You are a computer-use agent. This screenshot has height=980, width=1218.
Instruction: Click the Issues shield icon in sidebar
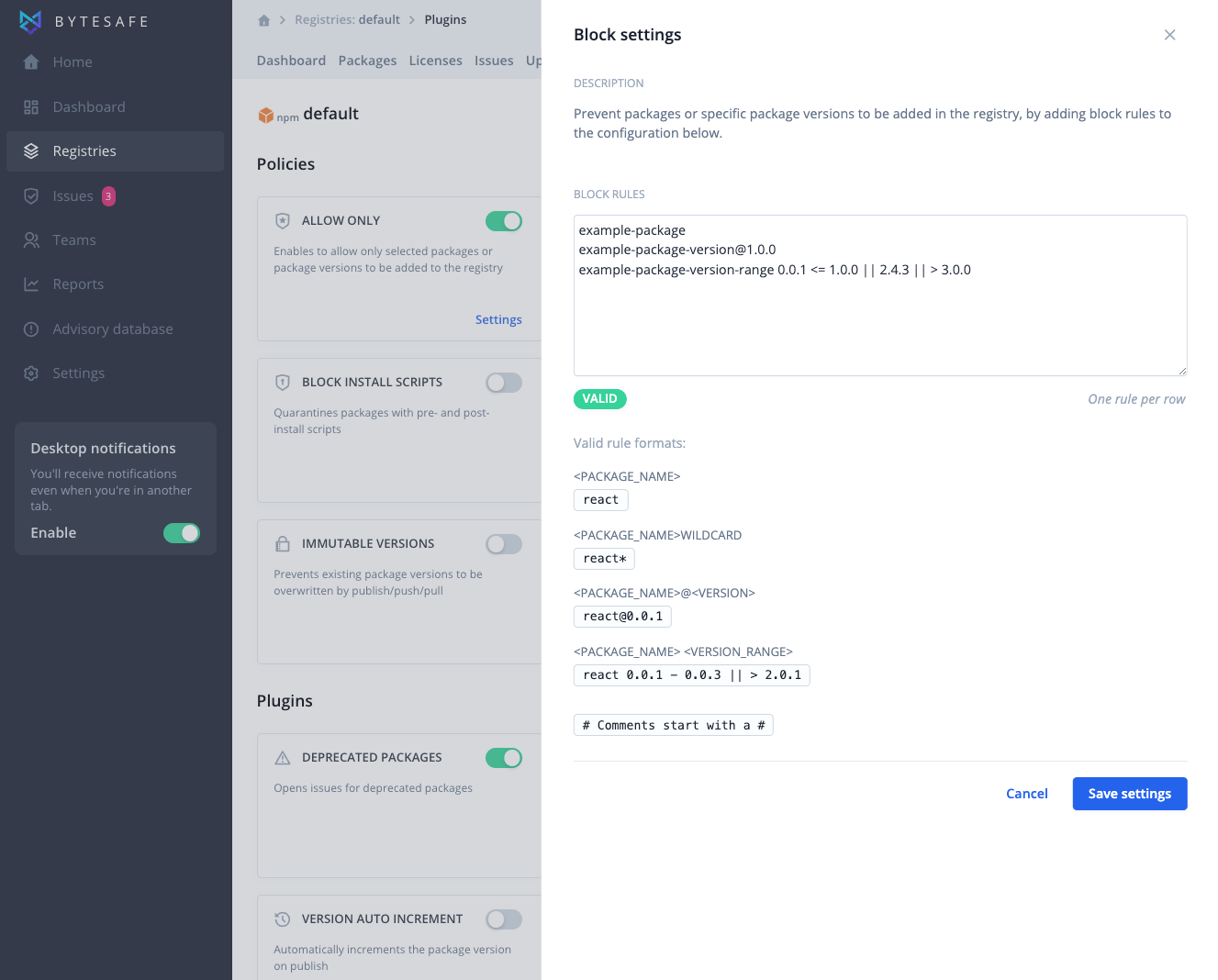click(x=31, y=195)
